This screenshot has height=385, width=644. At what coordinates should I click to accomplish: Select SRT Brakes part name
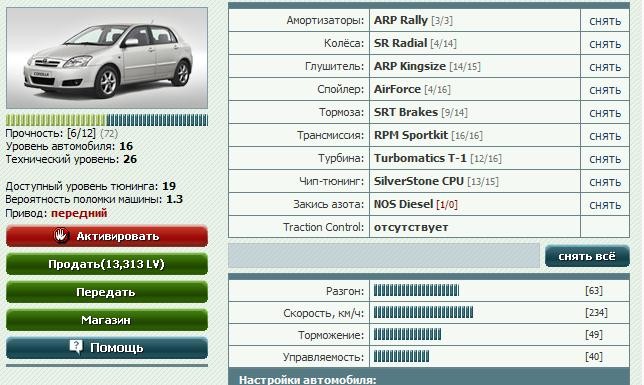(406, 112)
